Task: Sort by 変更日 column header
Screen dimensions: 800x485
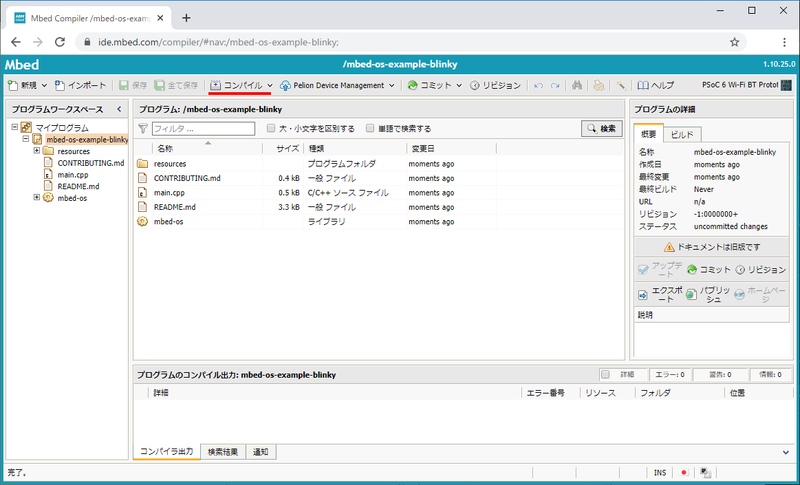Action: click(451, 148)
